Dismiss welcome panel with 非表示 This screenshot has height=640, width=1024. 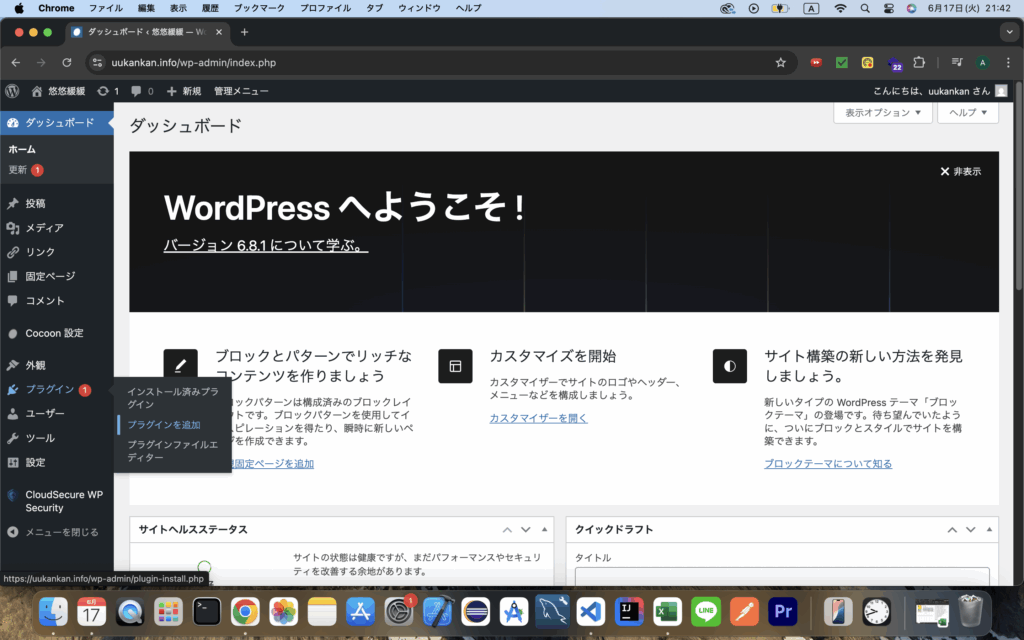pos(960,171)
